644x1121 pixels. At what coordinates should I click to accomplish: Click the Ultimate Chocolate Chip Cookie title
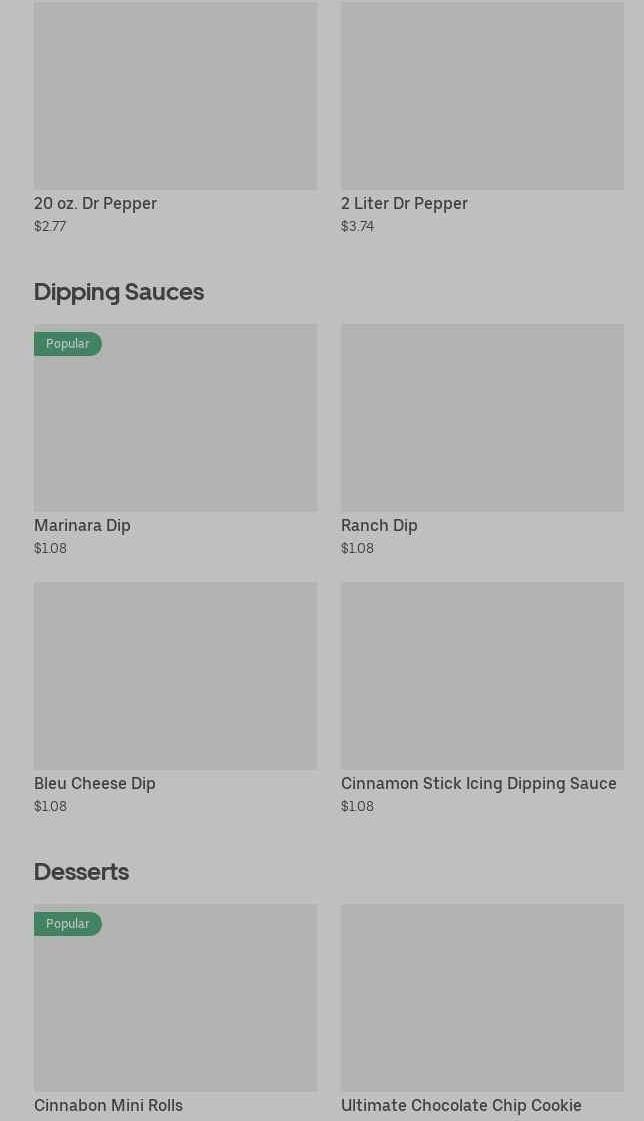pyautogui.click(x=461, y=1105)
